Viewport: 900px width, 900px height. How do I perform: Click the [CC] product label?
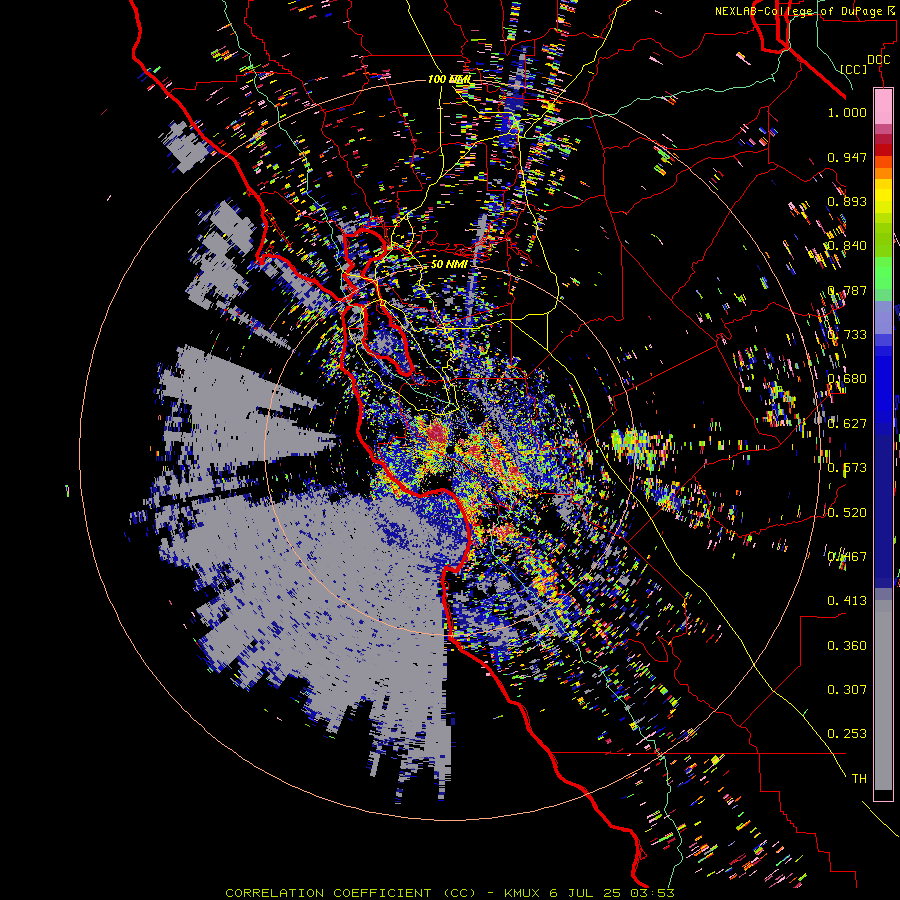[854, 69]
